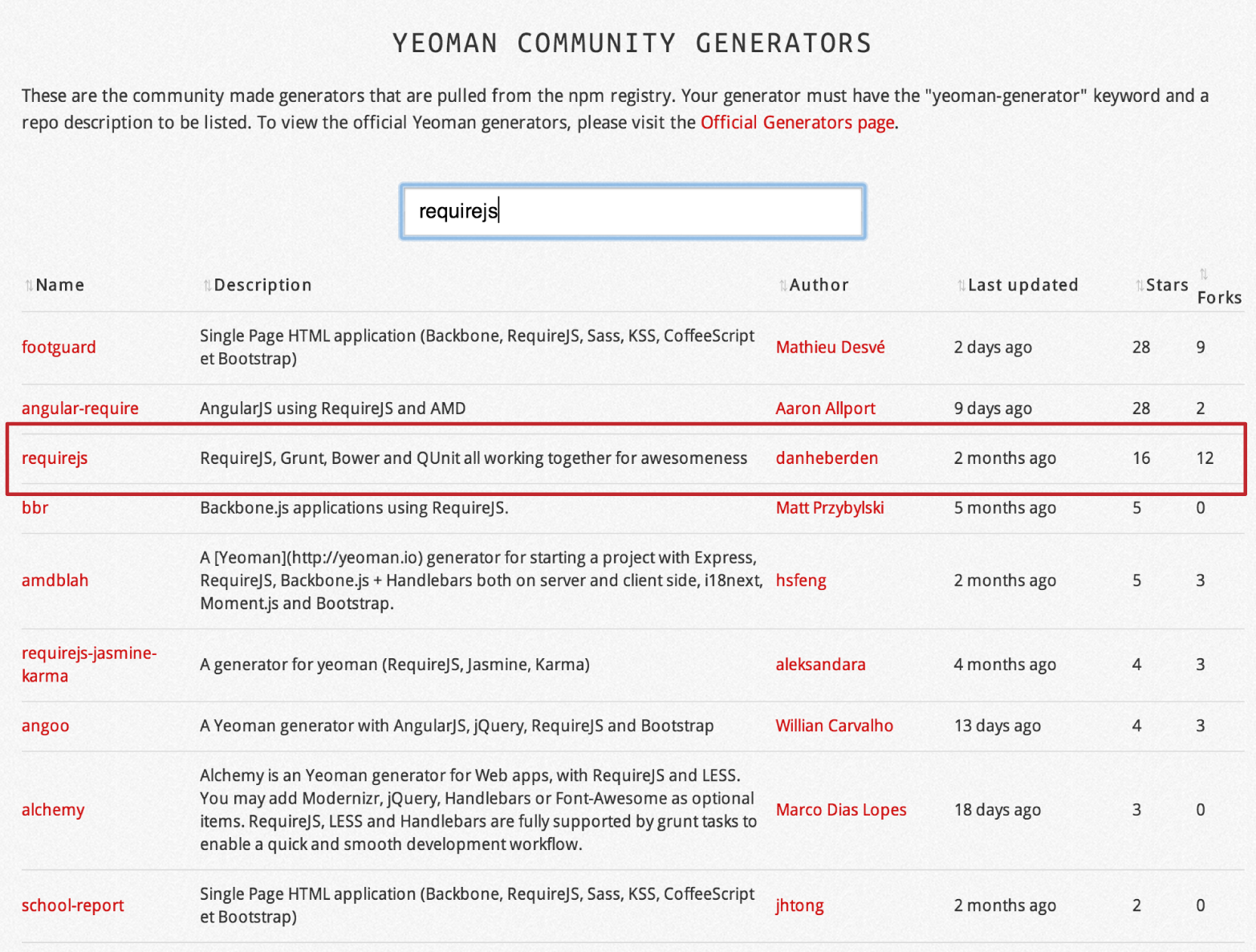The image size is (1256, 952).
Task: Open the requirejs-jasmine-karma generator link
Action: (88, 665)
